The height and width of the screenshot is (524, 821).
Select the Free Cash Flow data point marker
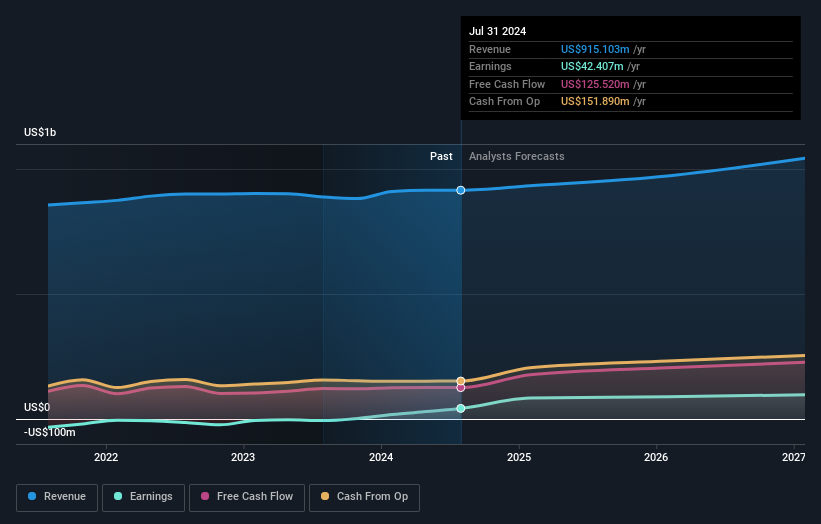(x=461, y=388)
